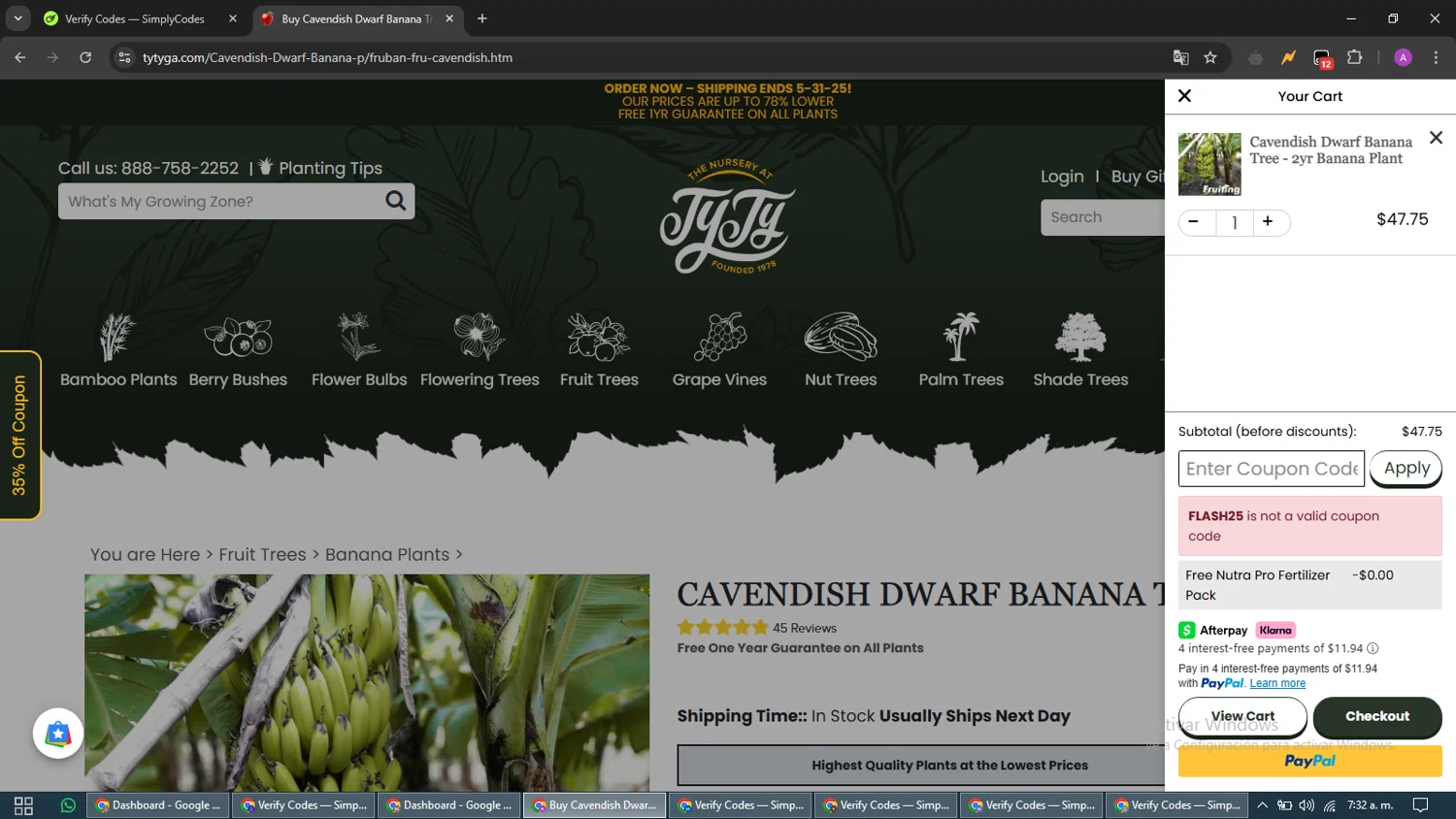Open the Berry Bushes category icon

pyautogui.click(x=238, y=337)
